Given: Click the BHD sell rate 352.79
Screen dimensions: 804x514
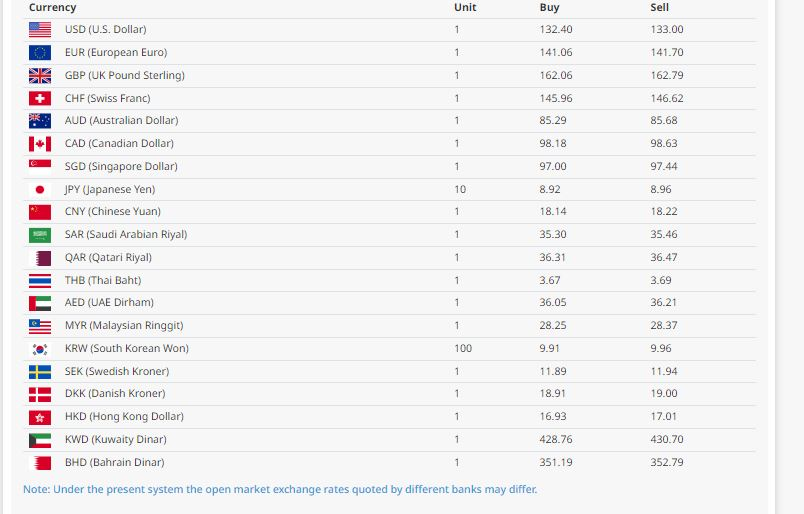Looking at the screenshot, I should (666, 462).
